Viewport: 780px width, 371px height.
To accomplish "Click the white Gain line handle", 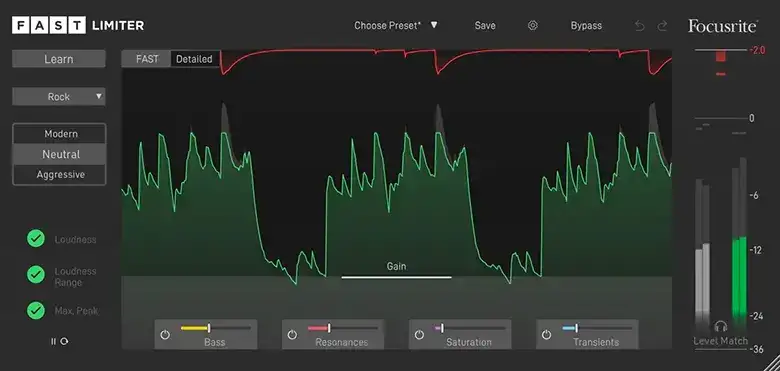I will click(396, 277).
